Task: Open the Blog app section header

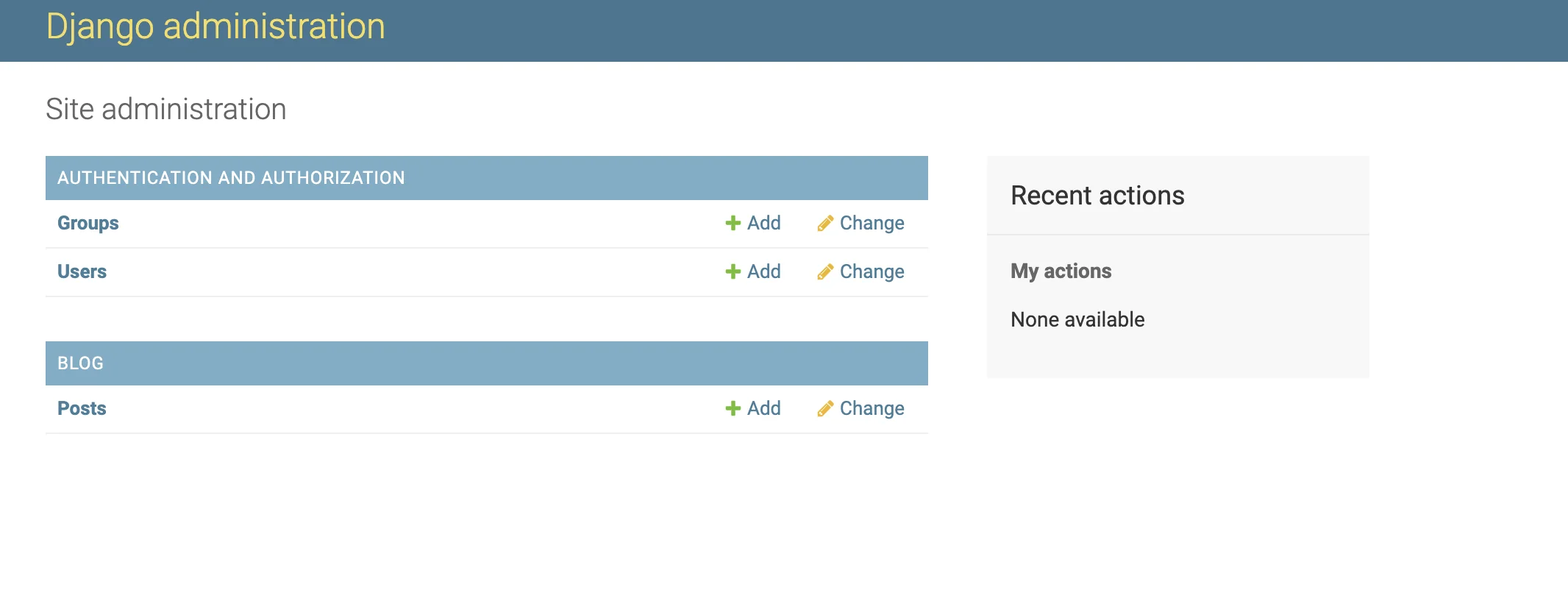Action: point(80,363)
